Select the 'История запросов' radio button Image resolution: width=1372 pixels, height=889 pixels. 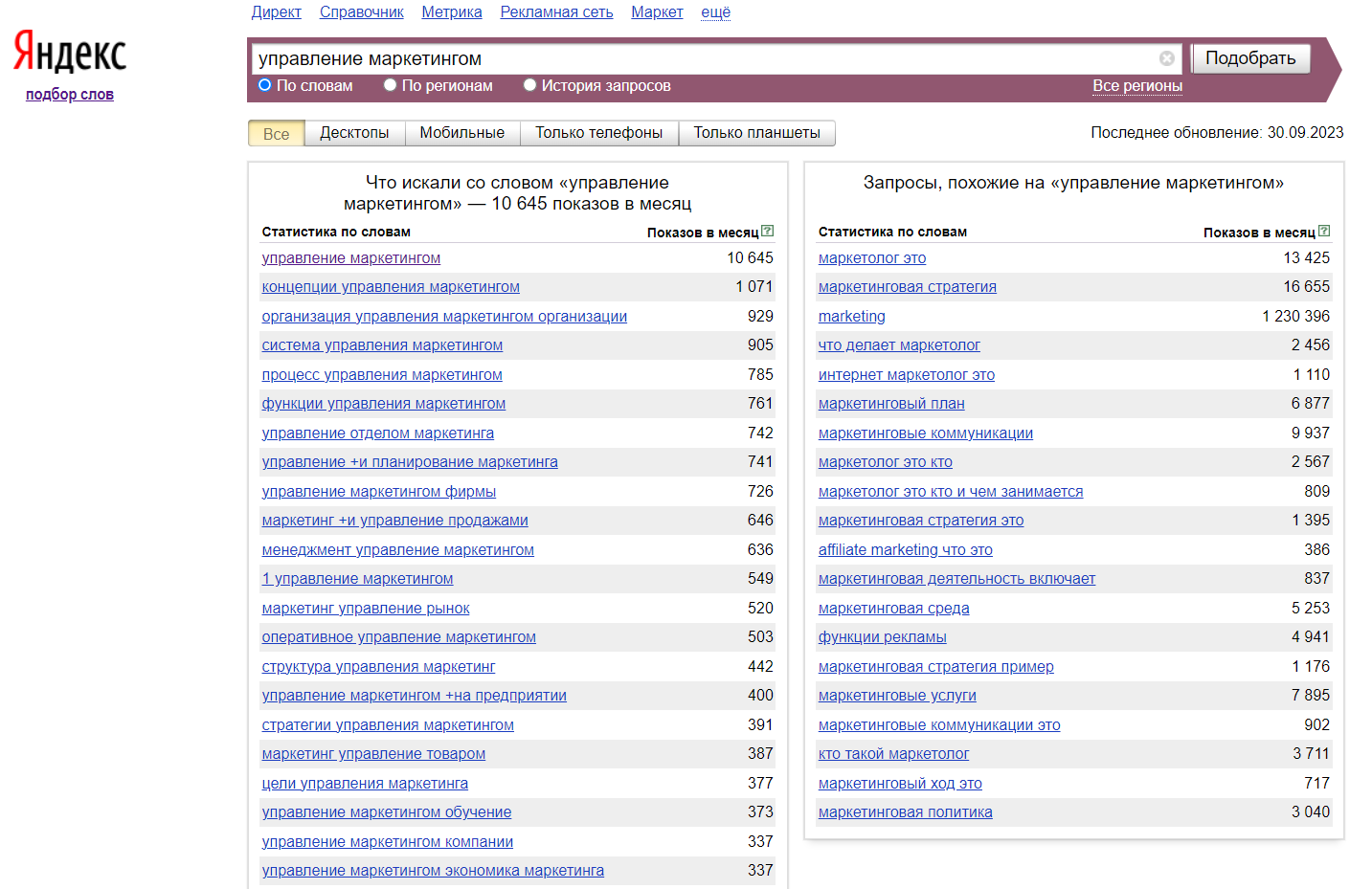529,85
